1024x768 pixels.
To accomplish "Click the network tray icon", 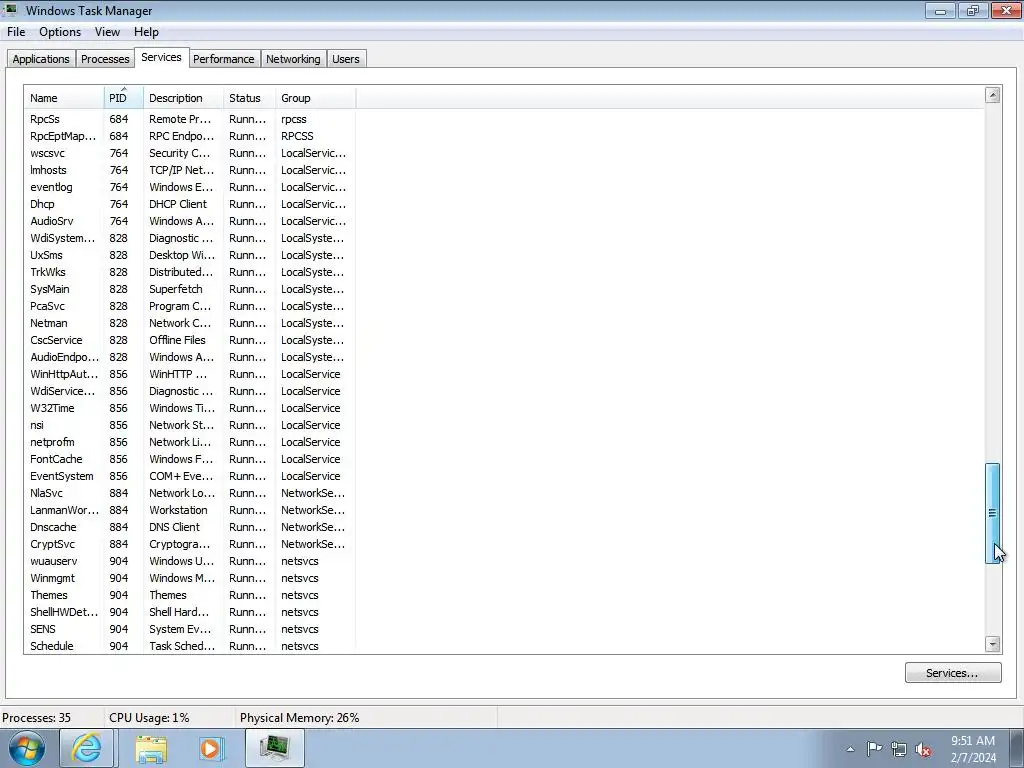I will [899, 749].
